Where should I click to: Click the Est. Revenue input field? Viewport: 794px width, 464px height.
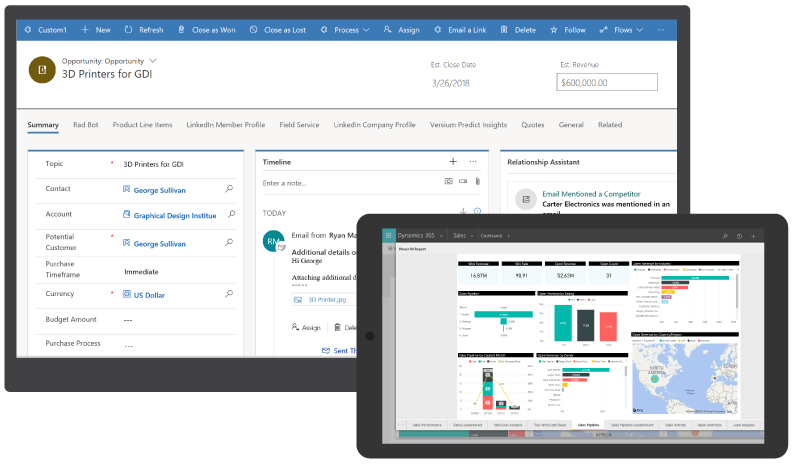click(x=607, y=83)
